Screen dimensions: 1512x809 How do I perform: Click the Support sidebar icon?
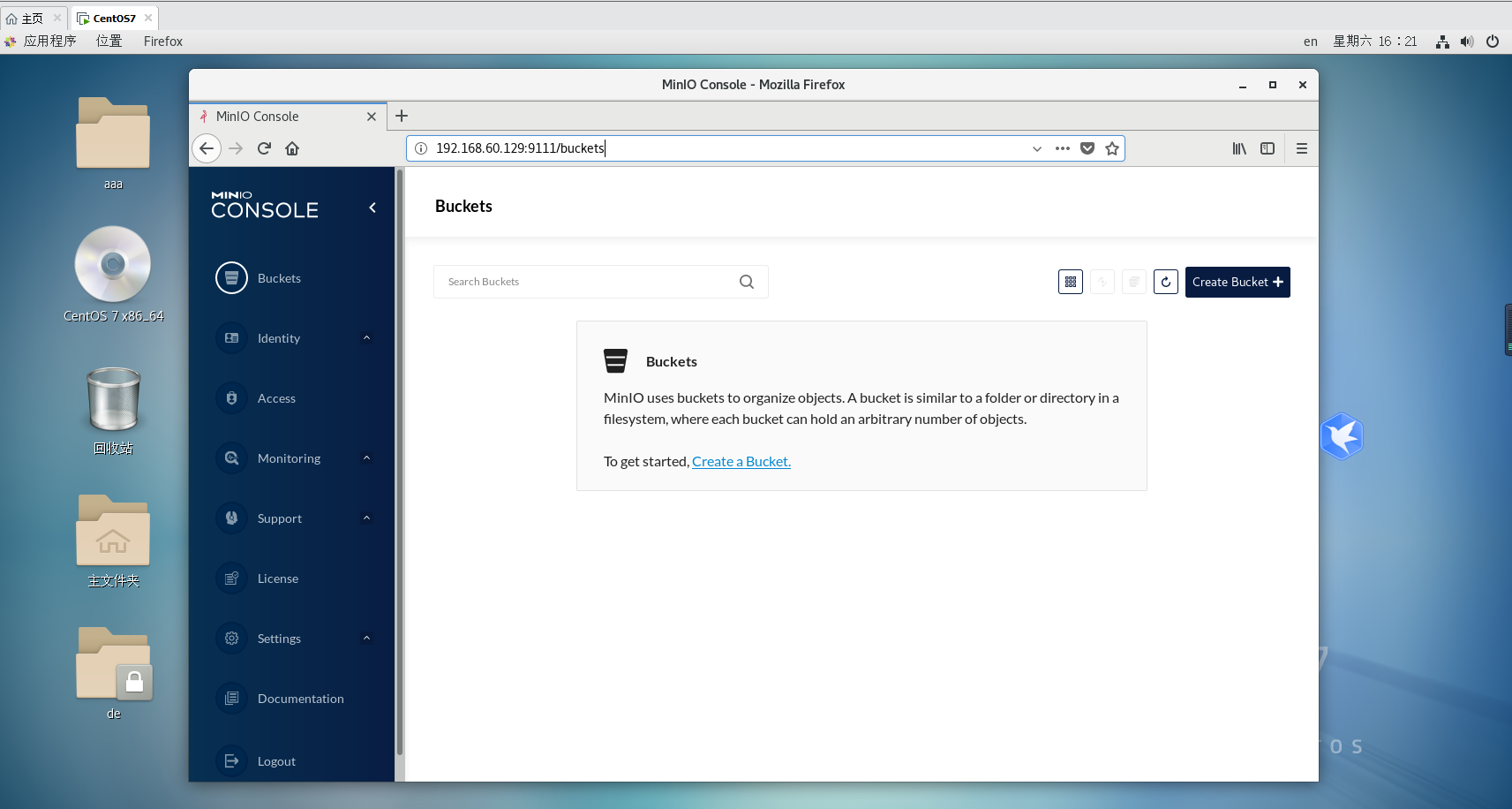point(231,518)
